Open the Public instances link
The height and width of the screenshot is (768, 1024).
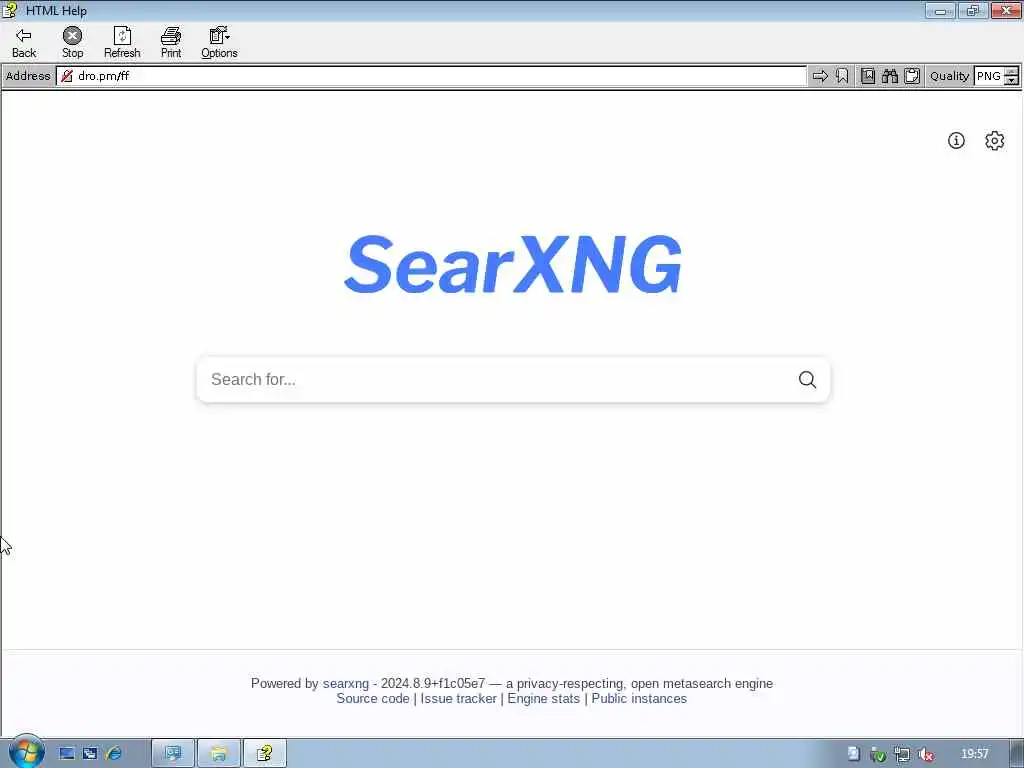(x=639, y=698)
